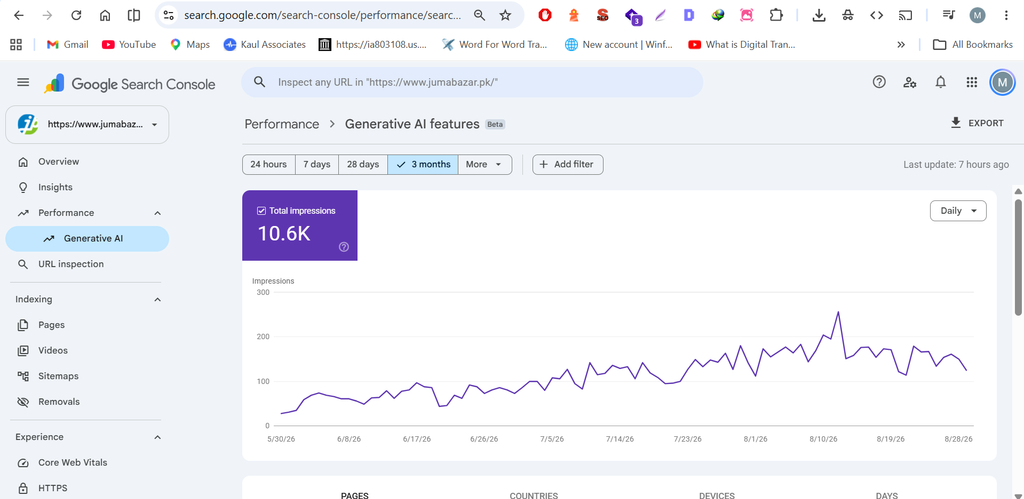Open the bookmark bar apps grid icon
The image size is (1024, 499).
[16, 44]
